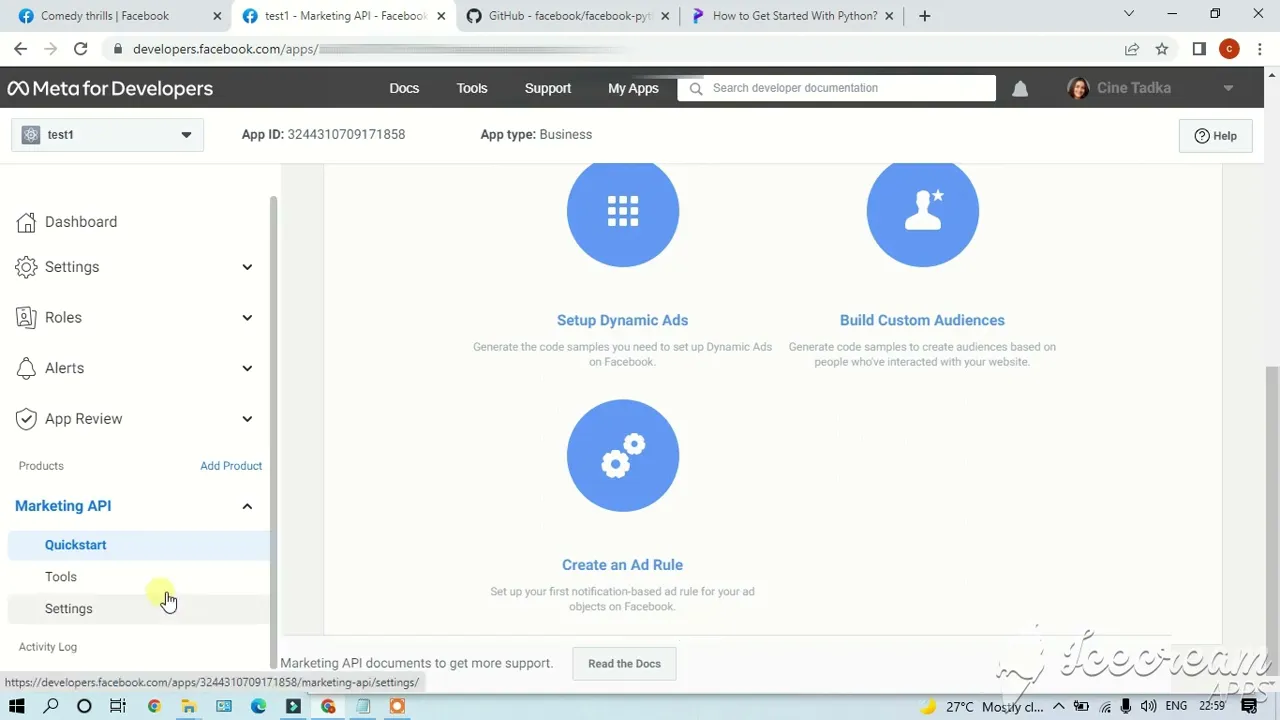This screenshot has width=1280, height=720.
Task: Expand the App Review section chevron
Action: 247,419
